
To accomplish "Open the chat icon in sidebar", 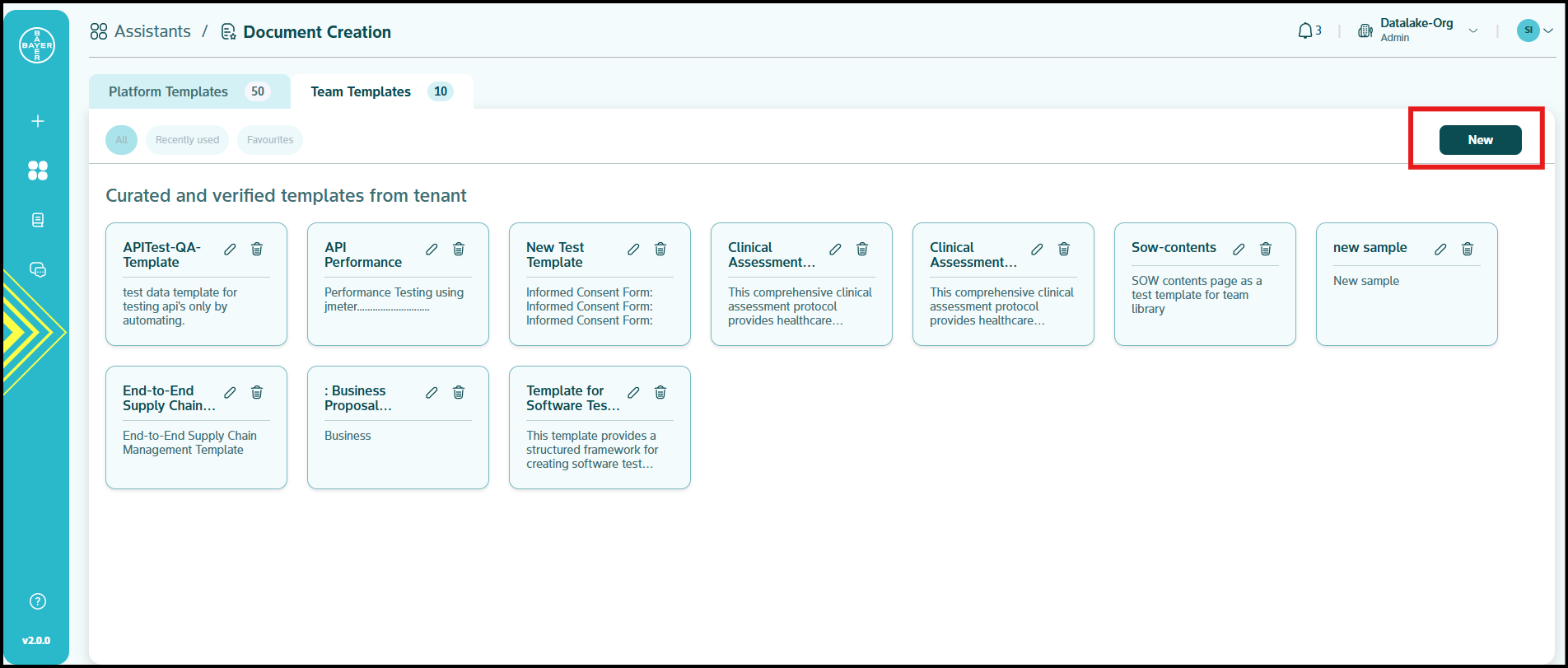I will 37,269.
